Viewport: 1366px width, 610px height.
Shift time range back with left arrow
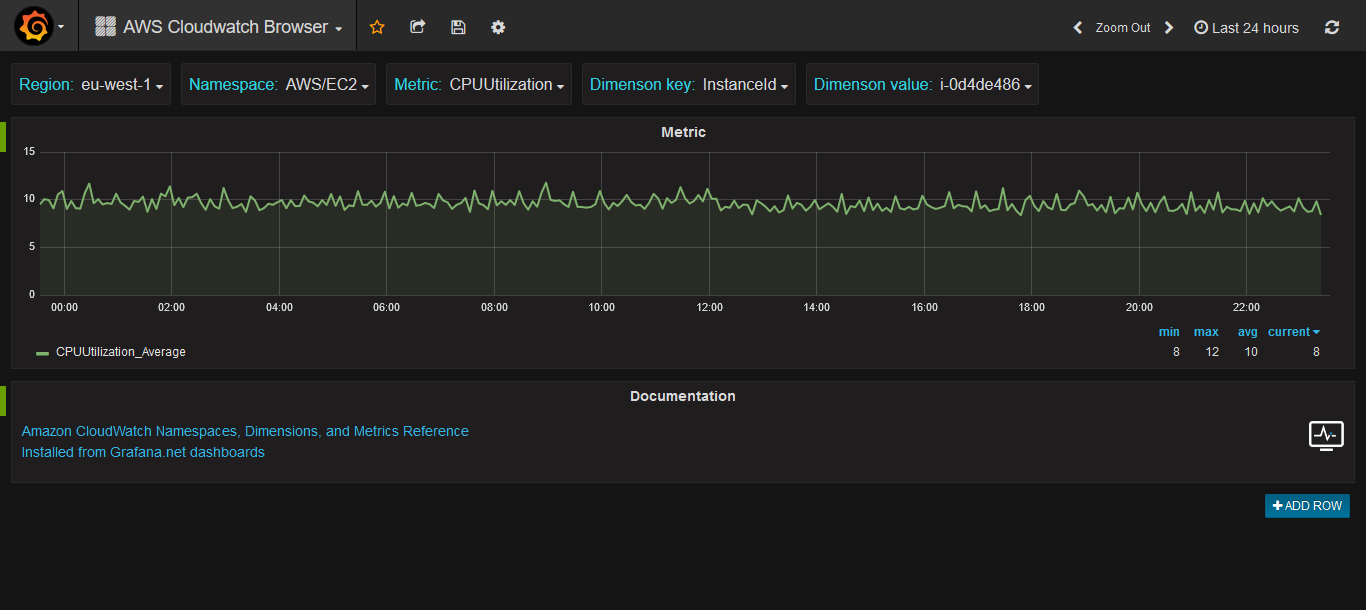tap(1078, 28)
